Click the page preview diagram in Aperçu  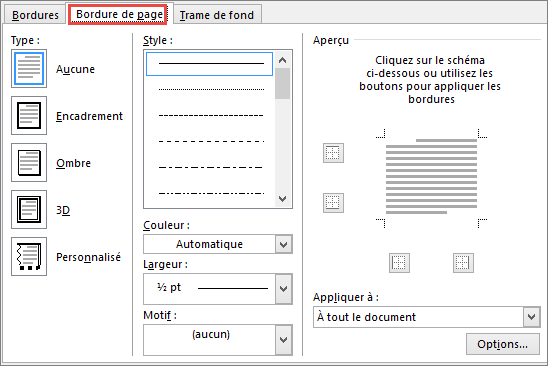(431, 178)
